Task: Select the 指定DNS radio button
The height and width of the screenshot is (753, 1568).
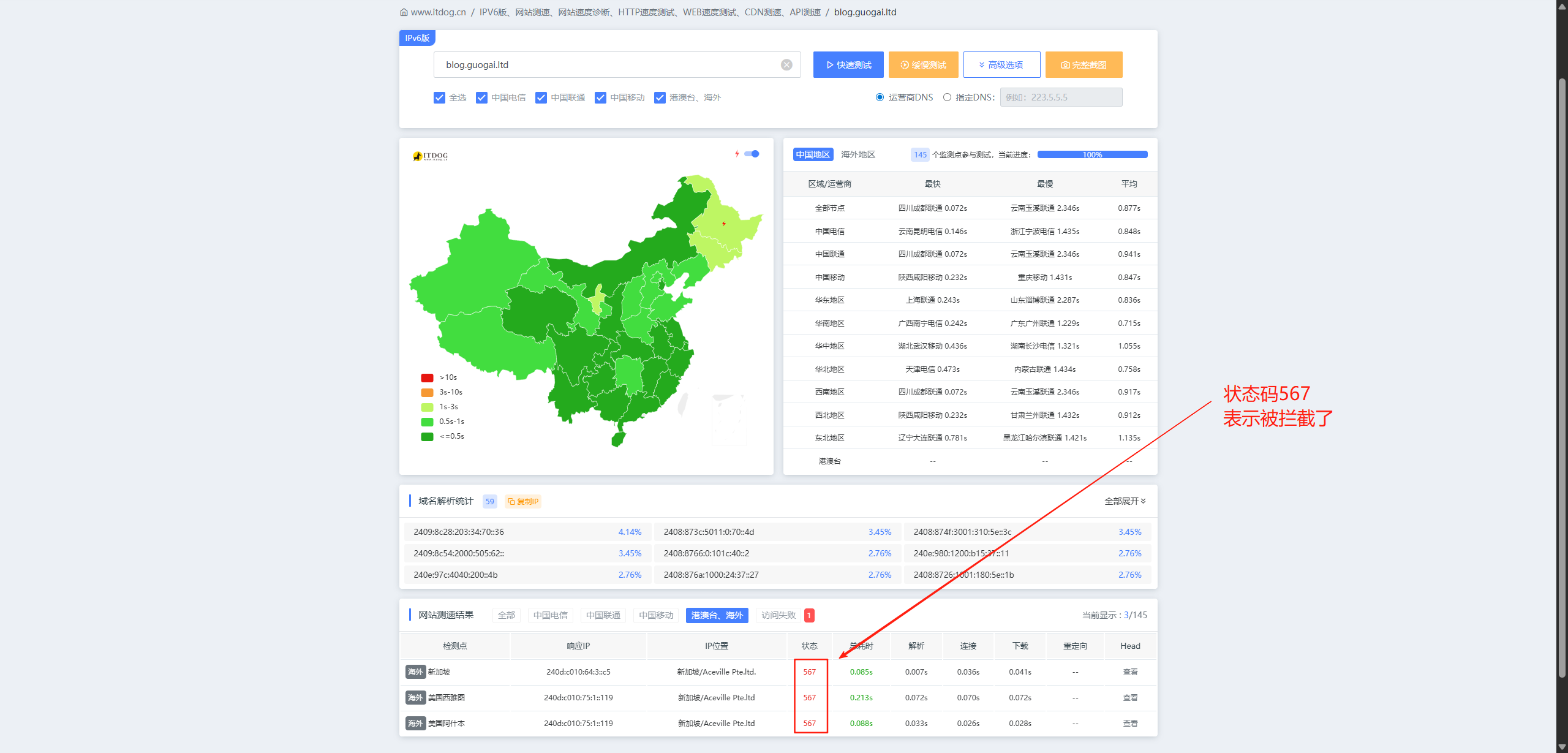Action: pyautogui.click(x=947, y=97)
